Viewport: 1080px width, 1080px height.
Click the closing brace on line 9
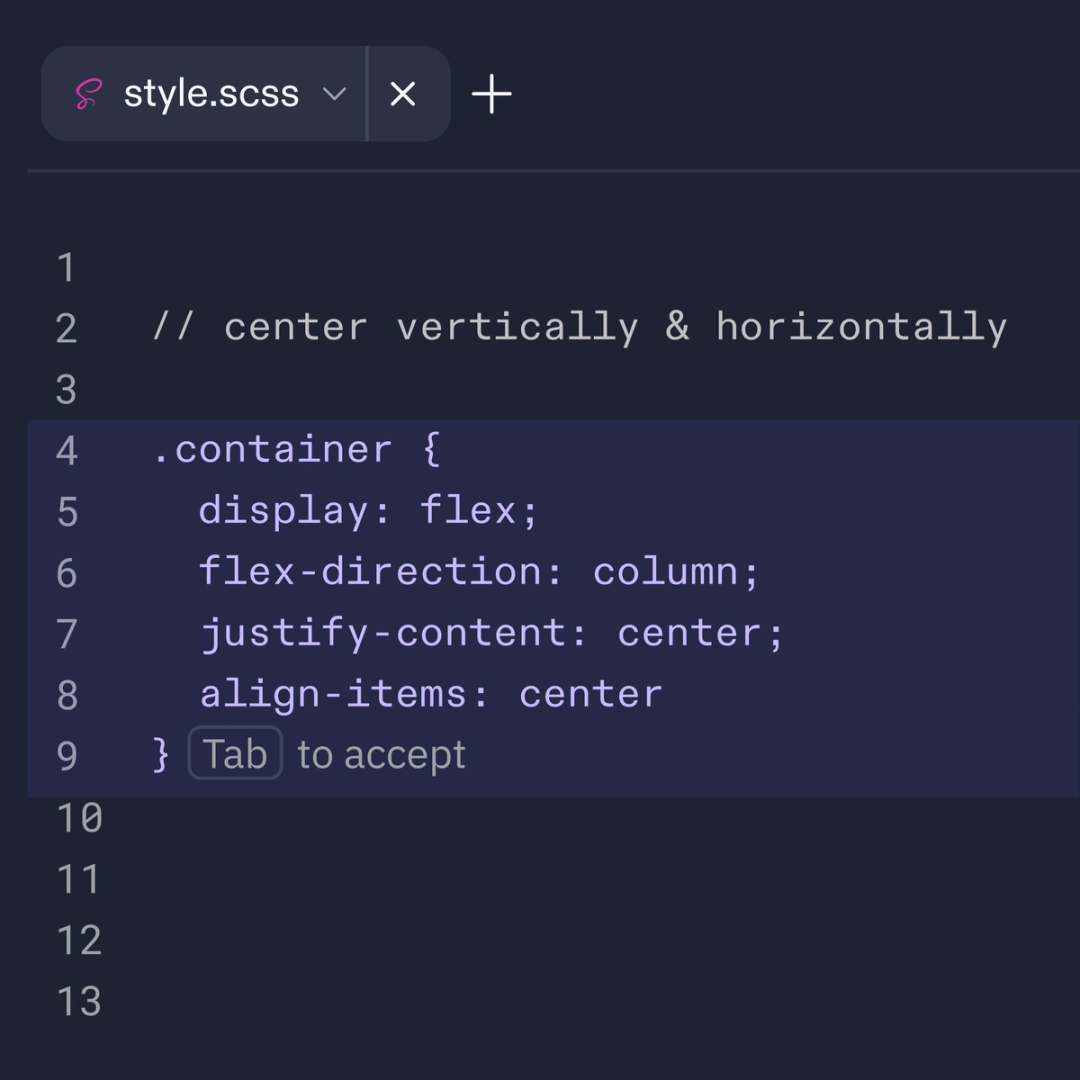[x=158, y=753]
